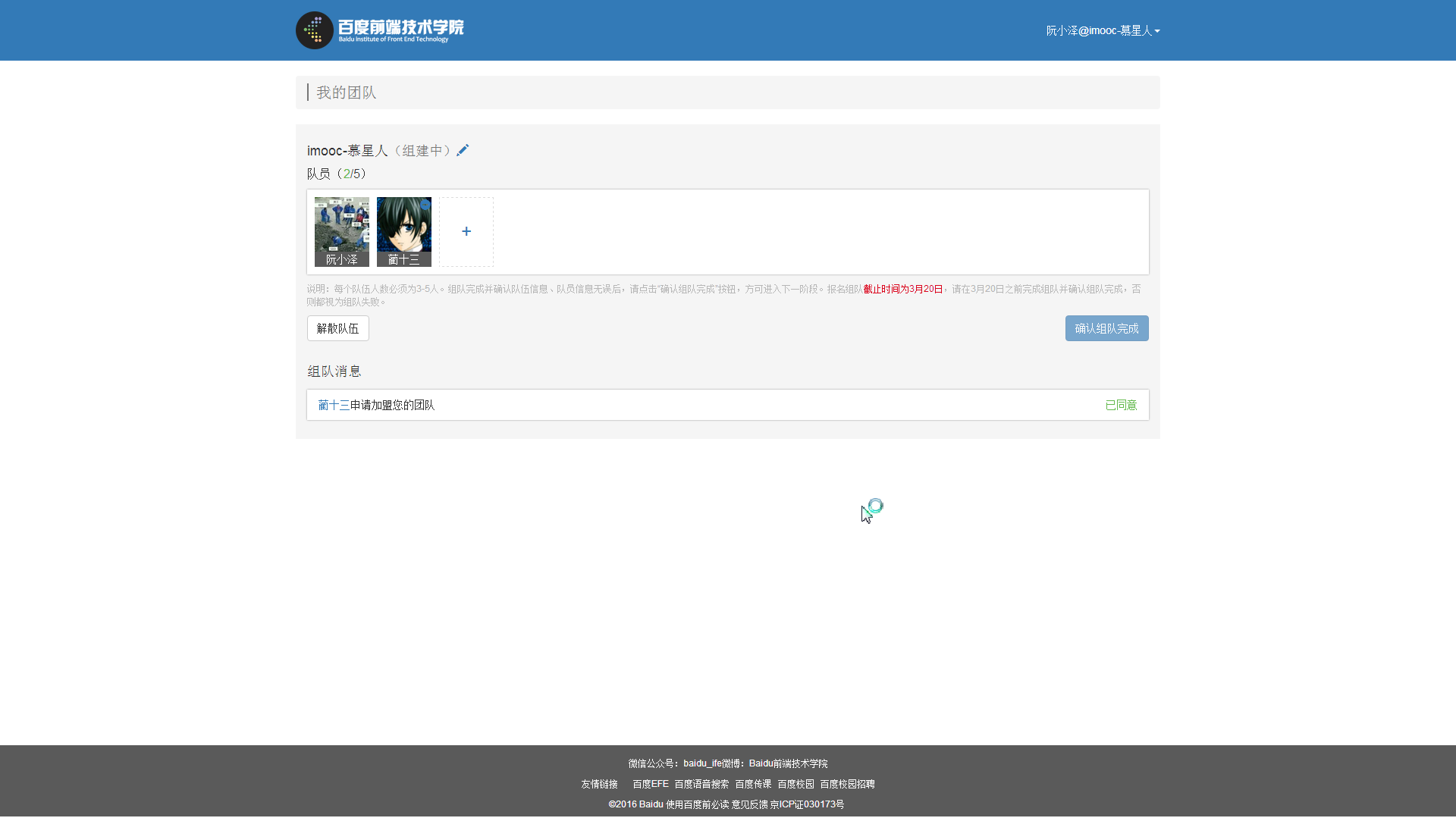Click the dropdown arrow next to username

point(1156,31)
